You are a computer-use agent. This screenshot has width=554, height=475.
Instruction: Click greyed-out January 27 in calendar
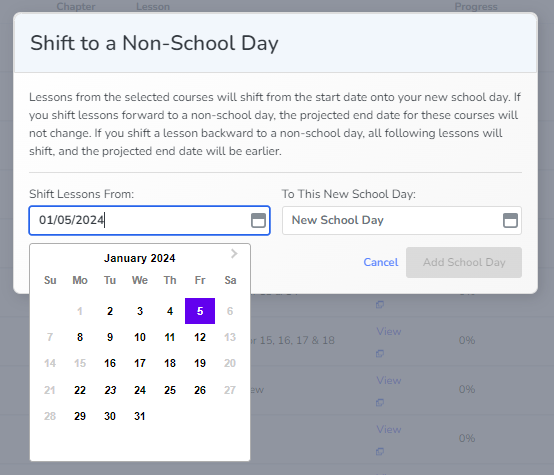[x=230, y=390]
